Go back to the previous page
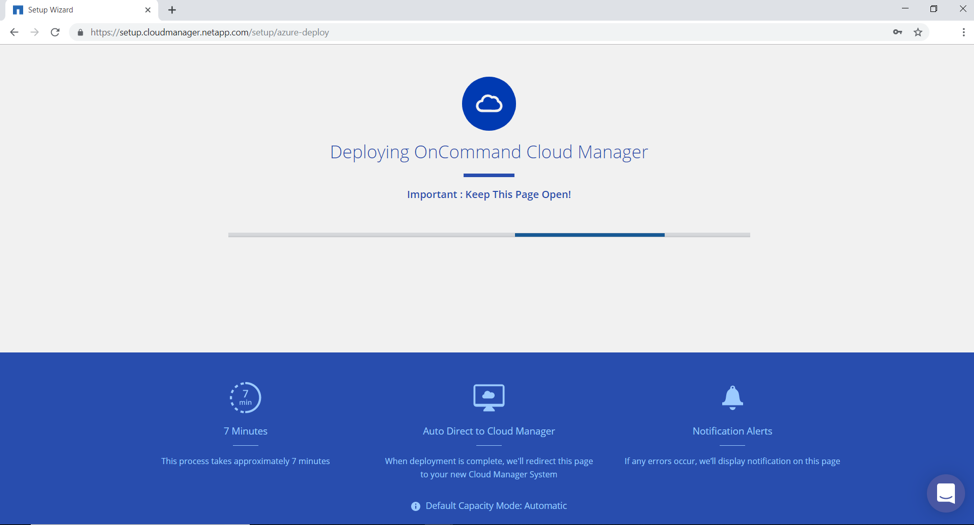 click(x=14, y=32)
